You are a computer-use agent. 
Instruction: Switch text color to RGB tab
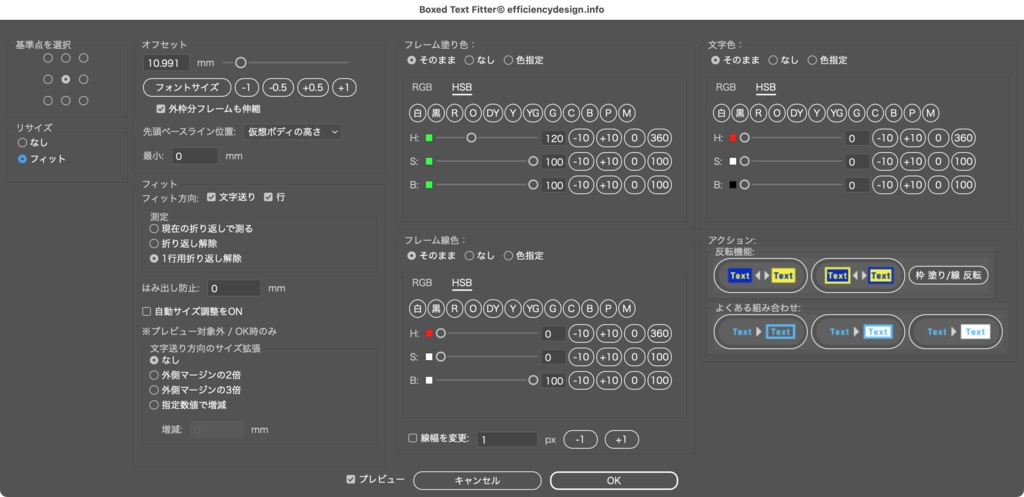pyautogui.click(x=726, y=88)
